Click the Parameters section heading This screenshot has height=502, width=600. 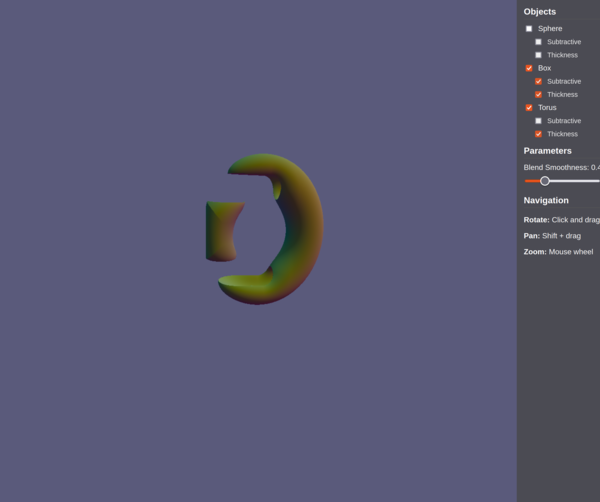pyautogui.click(x=548, y=151)
